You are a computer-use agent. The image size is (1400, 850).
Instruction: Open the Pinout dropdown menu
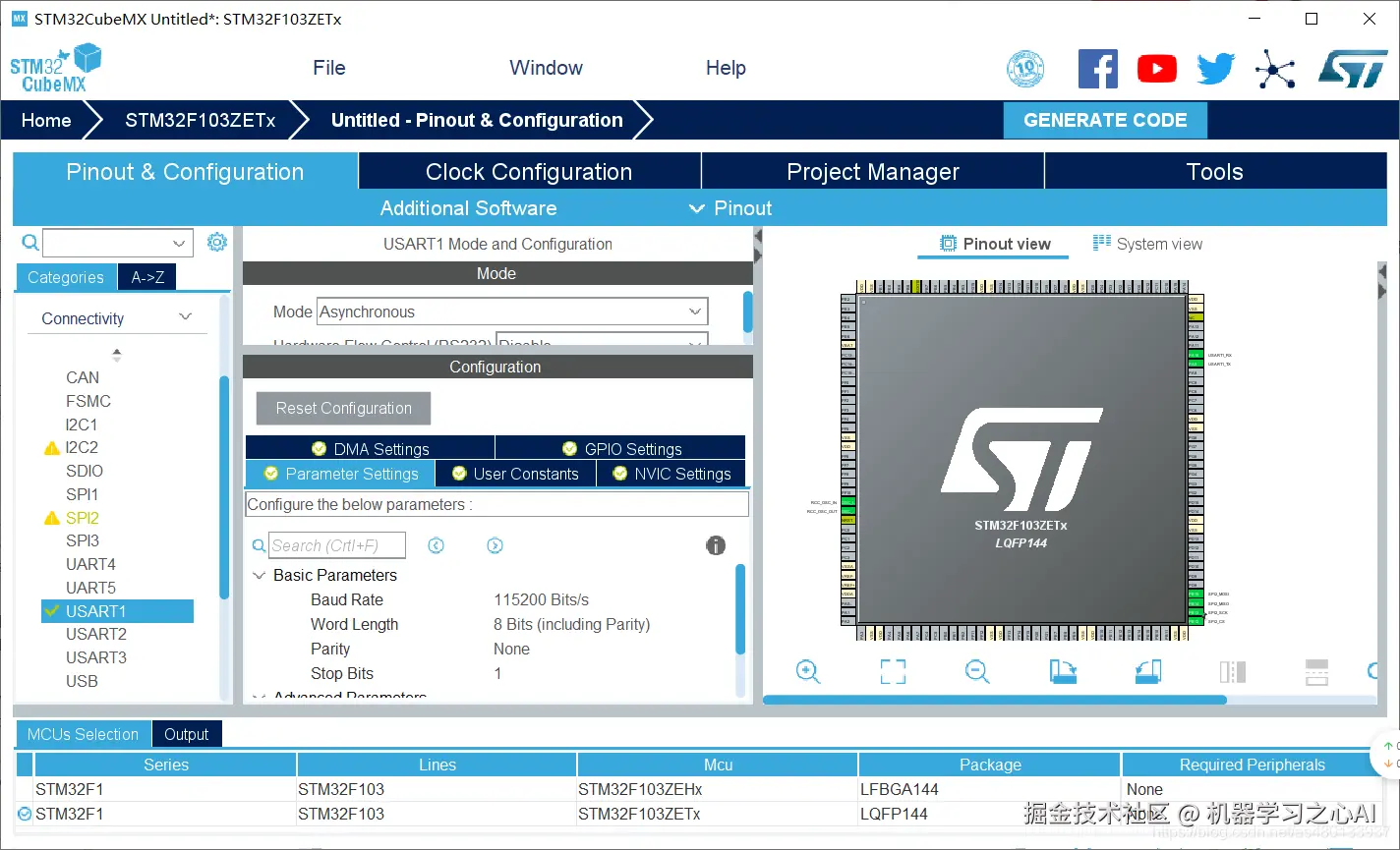pyautogui.click(x=730, y=208)
